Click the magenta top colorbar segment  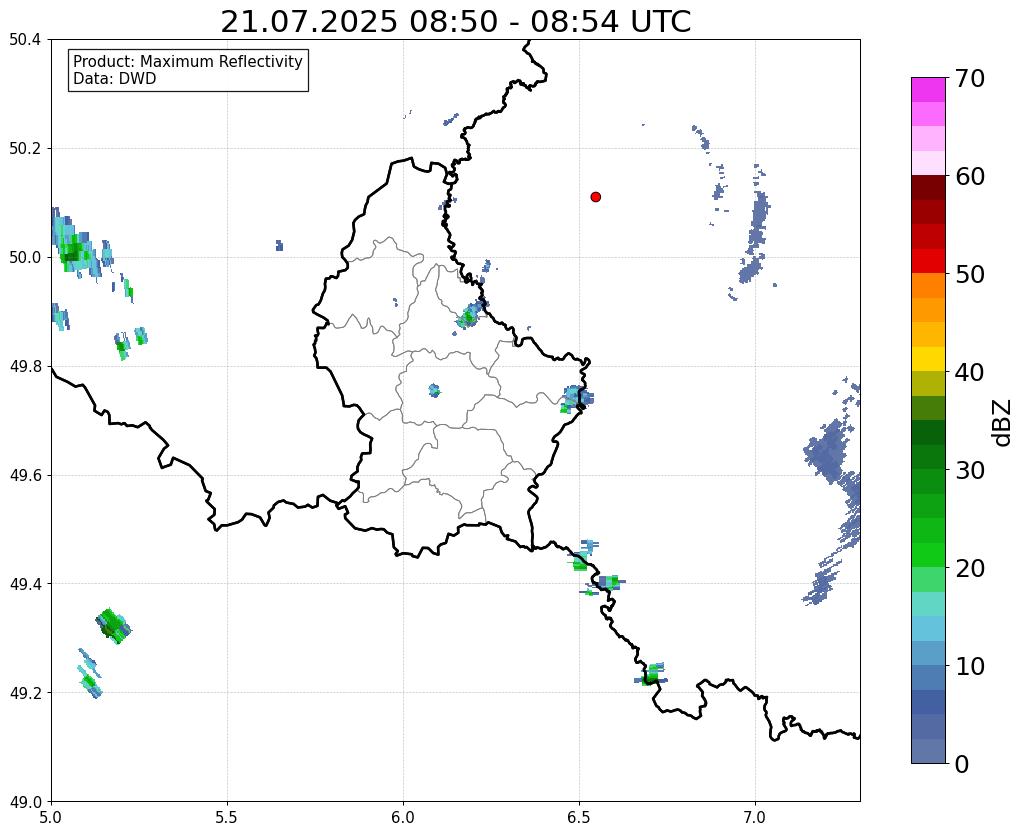tap(928, 90)
